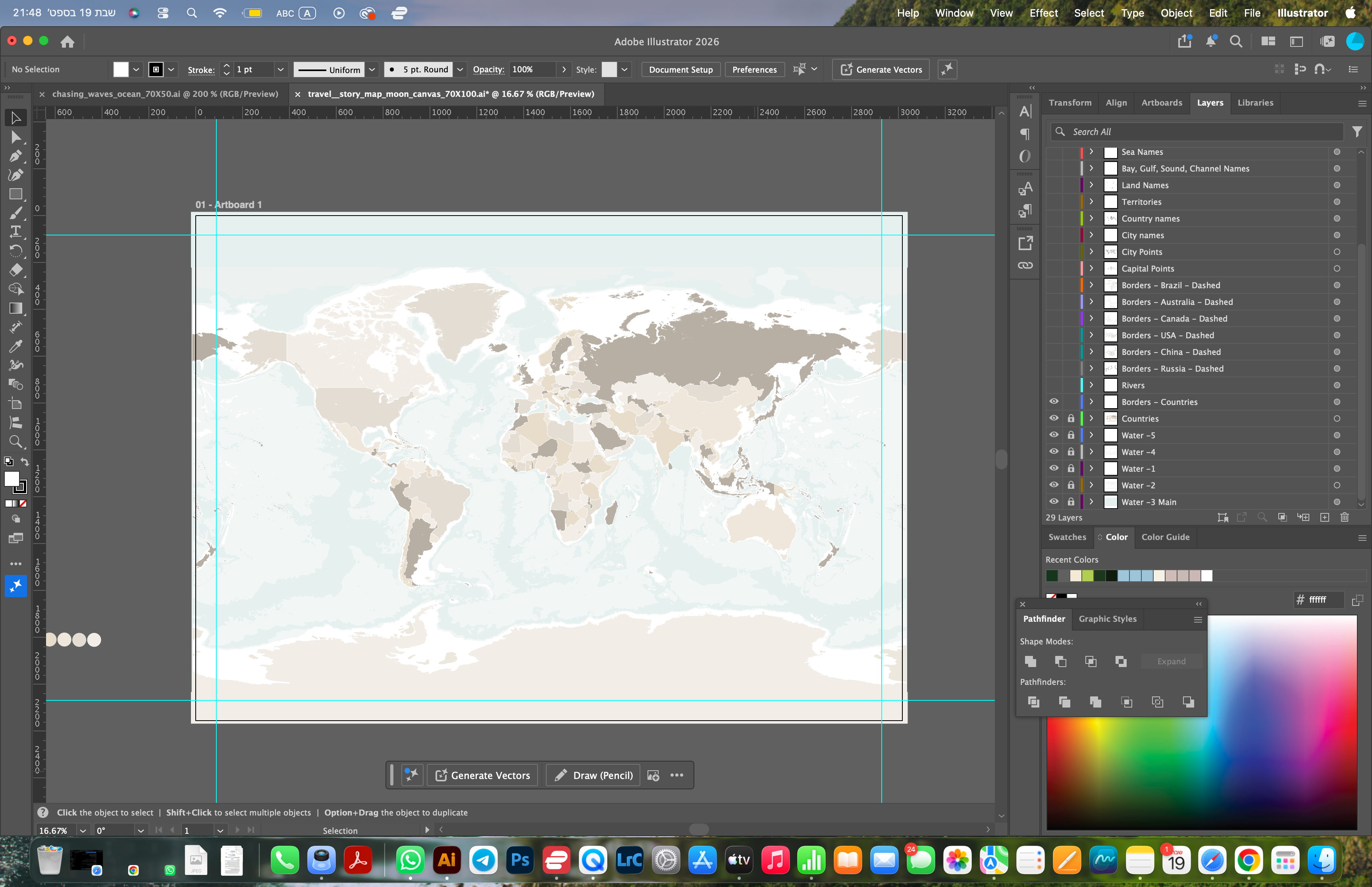The height and width of the screenshot is (887, 1372).
Task: Open the zoom level dropdown
Action: pyautogui.click(x=83, y=831)
